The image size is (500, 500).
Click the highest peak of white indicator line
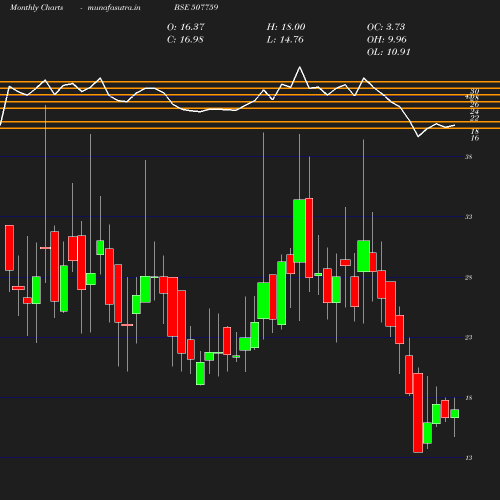click(300, 67)
